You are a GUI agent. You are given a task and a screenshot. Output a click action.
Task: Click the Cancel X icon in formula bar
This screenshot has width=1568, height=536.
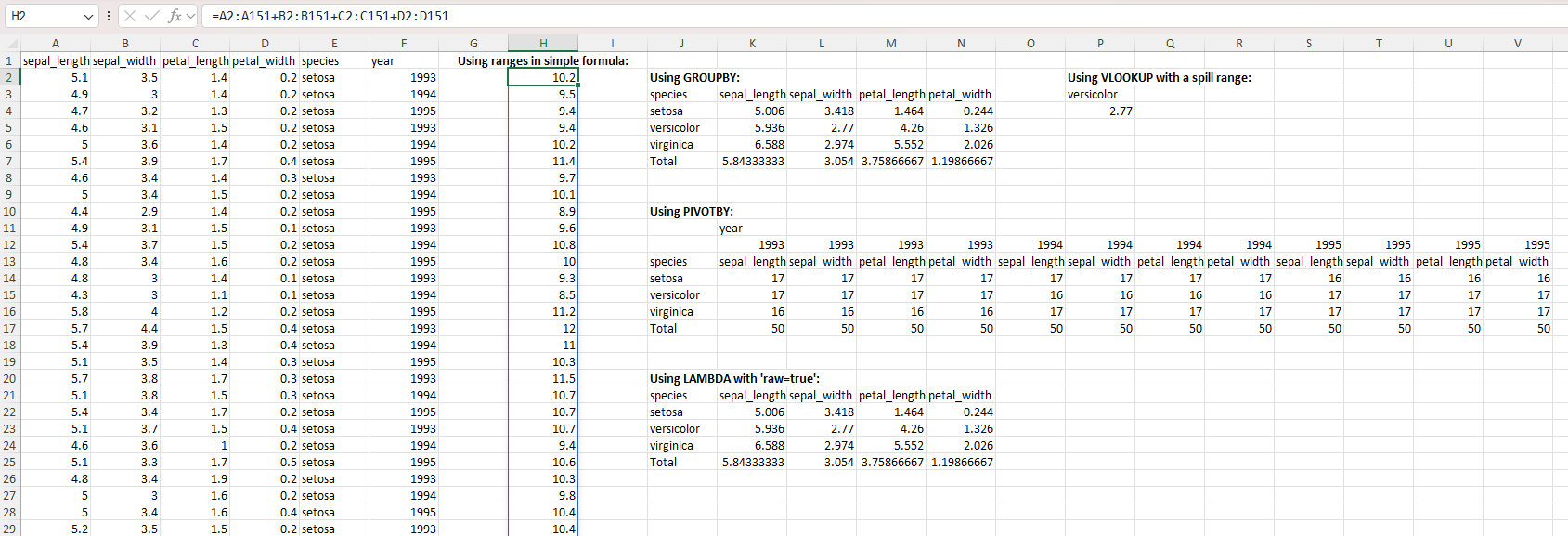click(x=130, y=16)
